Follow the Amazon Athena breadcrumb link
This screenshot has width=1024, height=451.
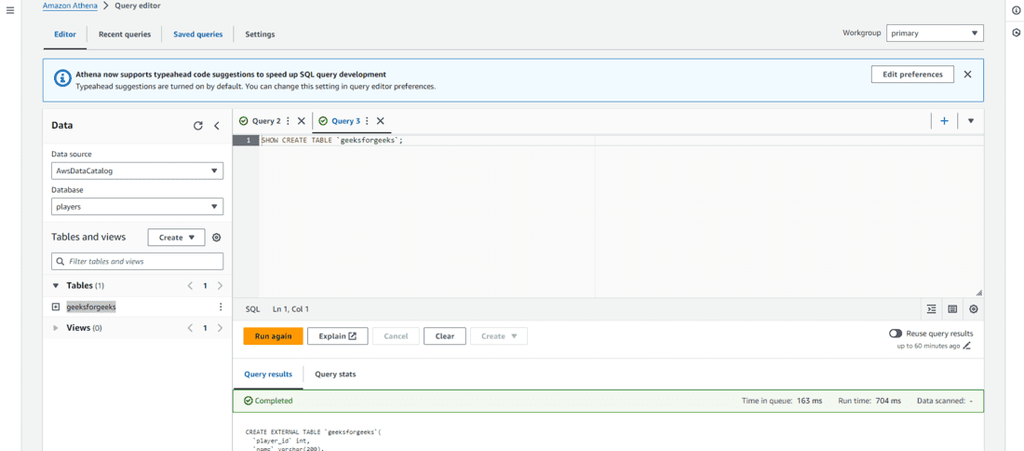(71, 5)
